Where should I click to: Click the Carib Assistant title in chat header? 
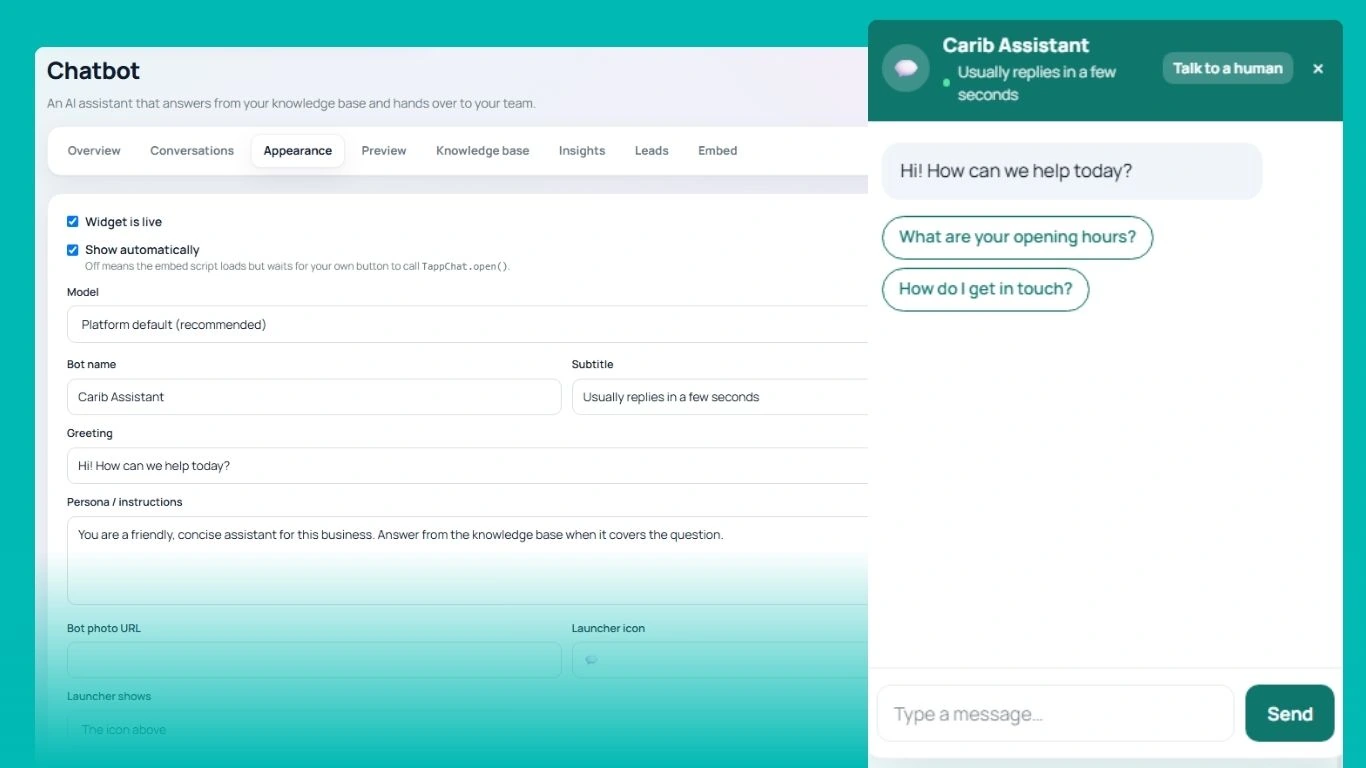tap(1016, 45)
